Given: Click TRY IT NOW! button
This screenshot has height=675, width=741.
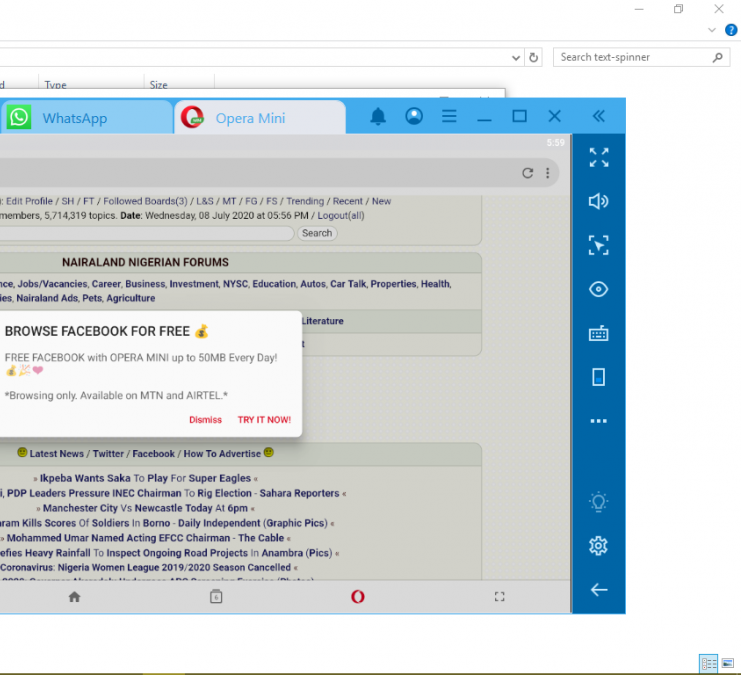Looking at the screenshot, I should tap(264, 420).
